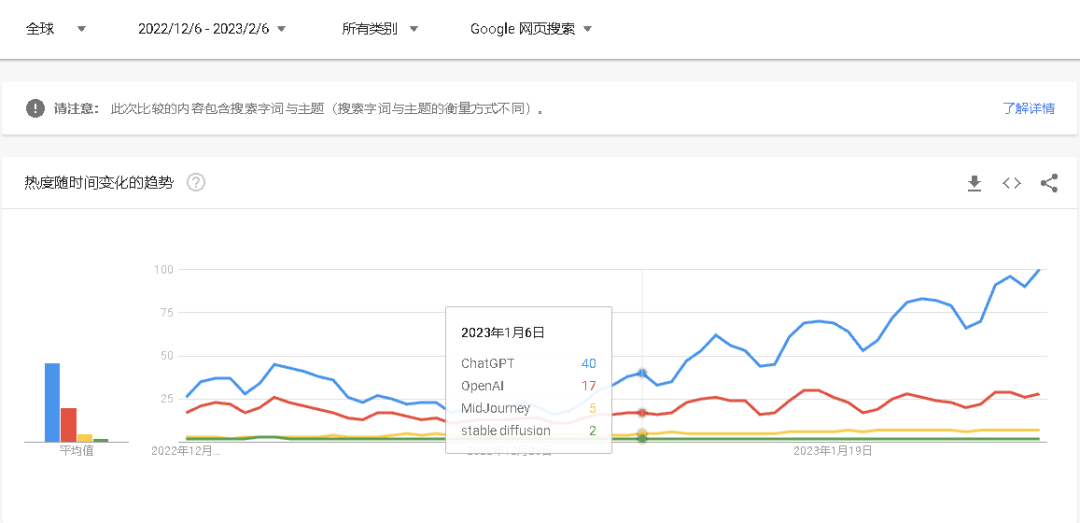Click the red OpenAI average bar
Image resolution: width=1080 pixels, height=523 pixels.
(68, 424)
